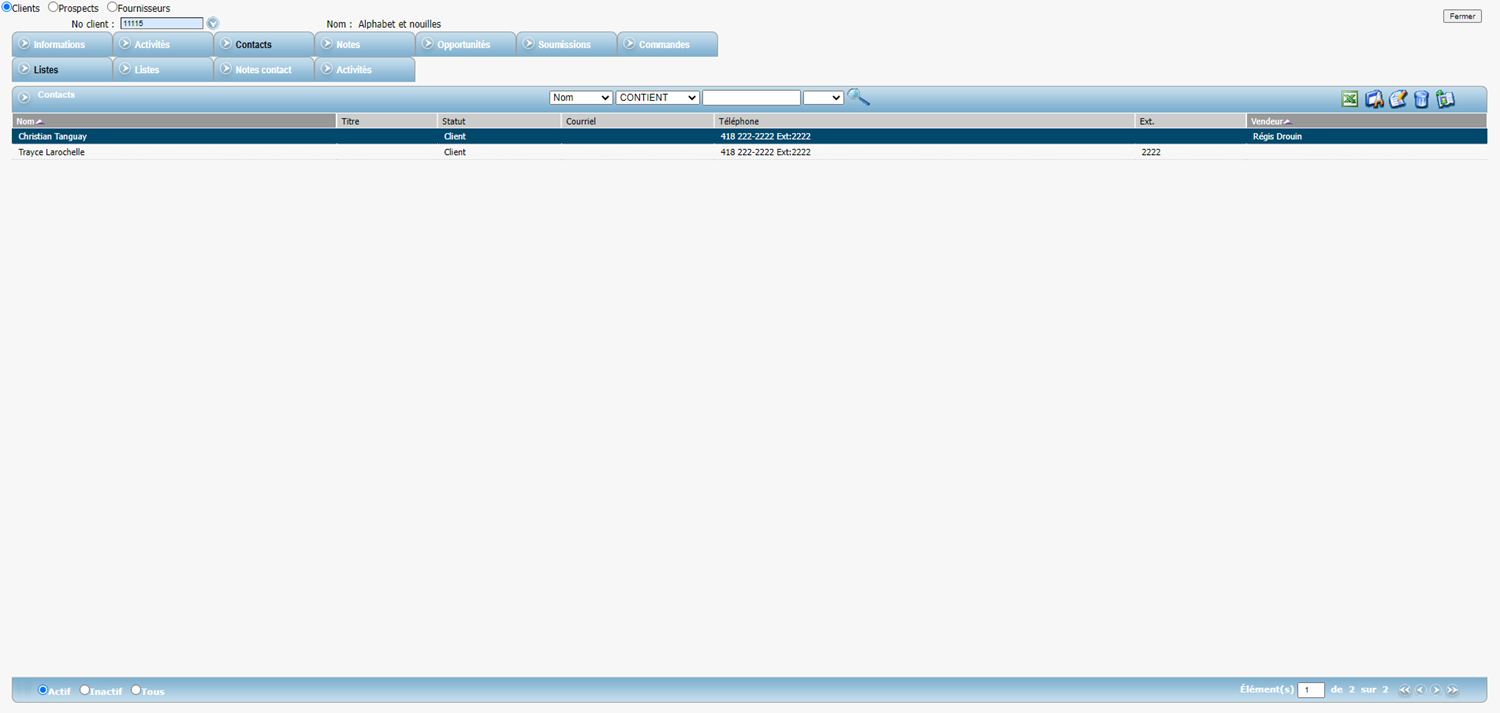Click Client status in Trayce Larochelle row
1500x713 pixels.
point(455,152)
